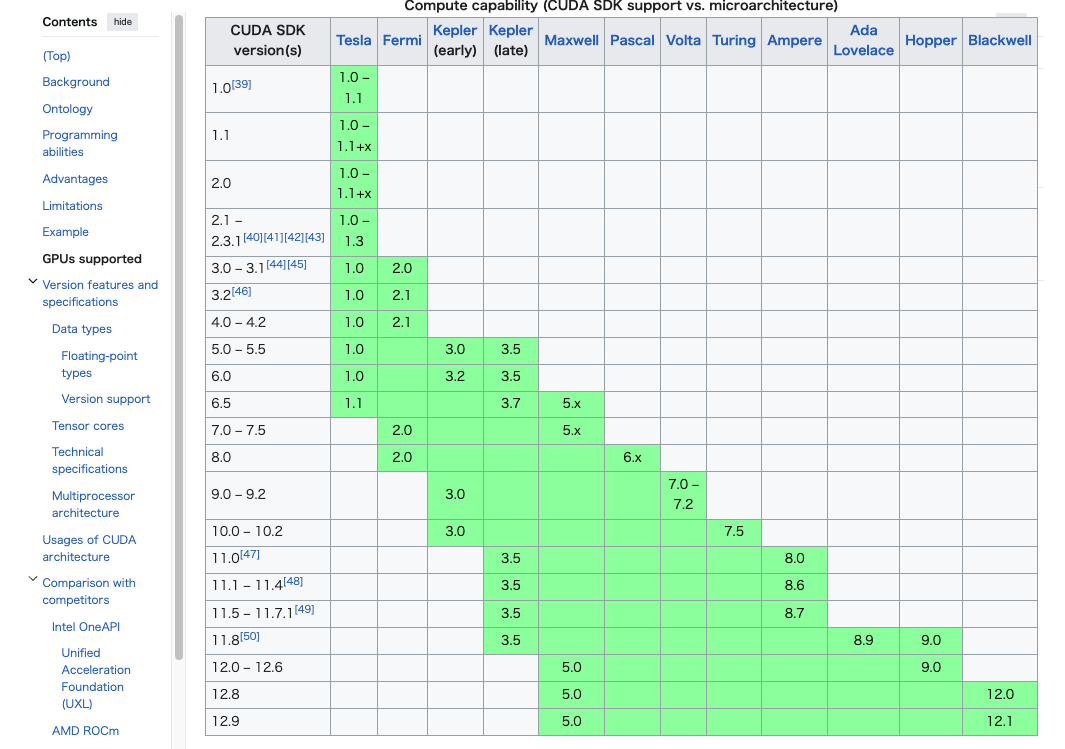This screenshot has height=749, width=1065.
Task: Open the Limitations section
Action: coord(72,206)
